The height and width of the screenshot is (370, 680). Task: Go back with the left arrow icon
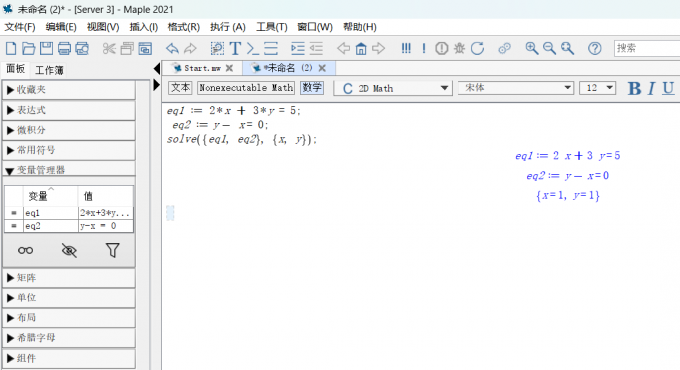(x=343, y=48)
